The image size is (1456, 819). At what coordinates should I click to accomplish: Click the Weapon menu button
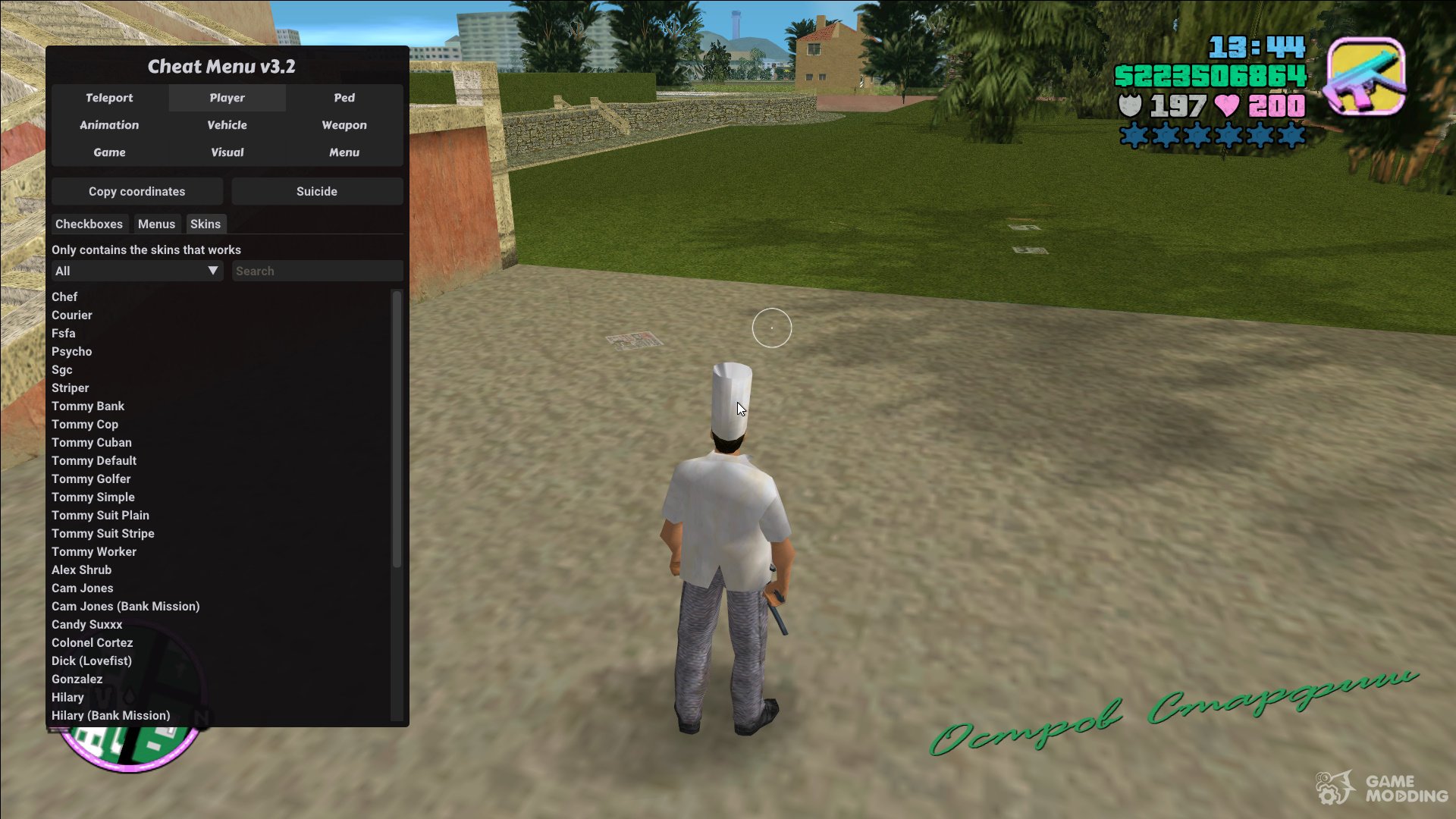(343, 124)
